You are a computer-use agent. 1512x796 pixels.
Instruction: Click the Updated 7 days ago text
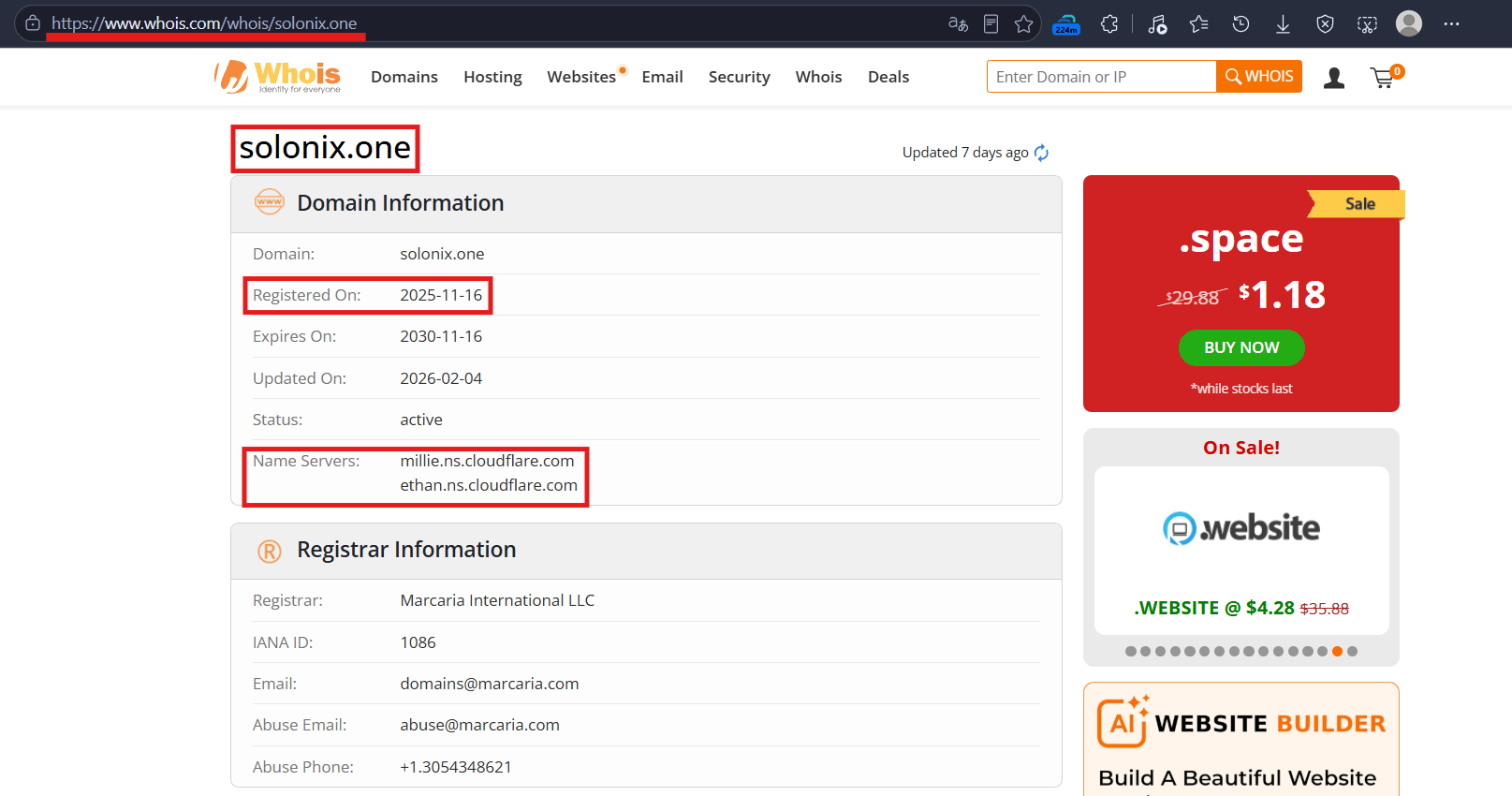[x=965, y=153]
